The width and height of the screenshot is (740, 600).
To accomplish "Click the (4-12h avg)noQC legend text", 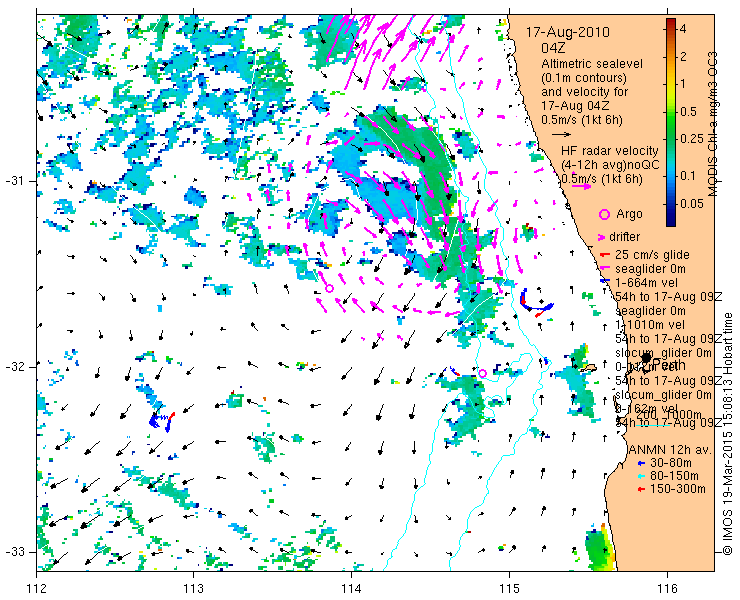I will coord(610,165).
